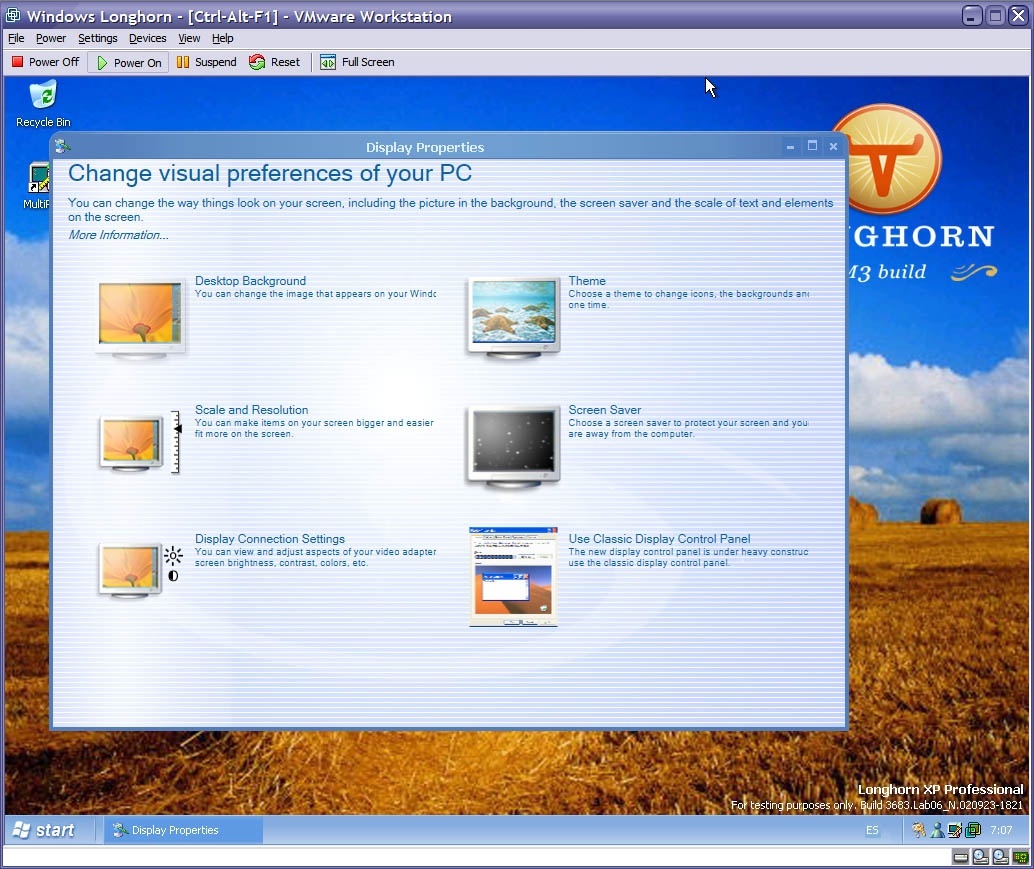Click the More Information link

click(117, 234)
